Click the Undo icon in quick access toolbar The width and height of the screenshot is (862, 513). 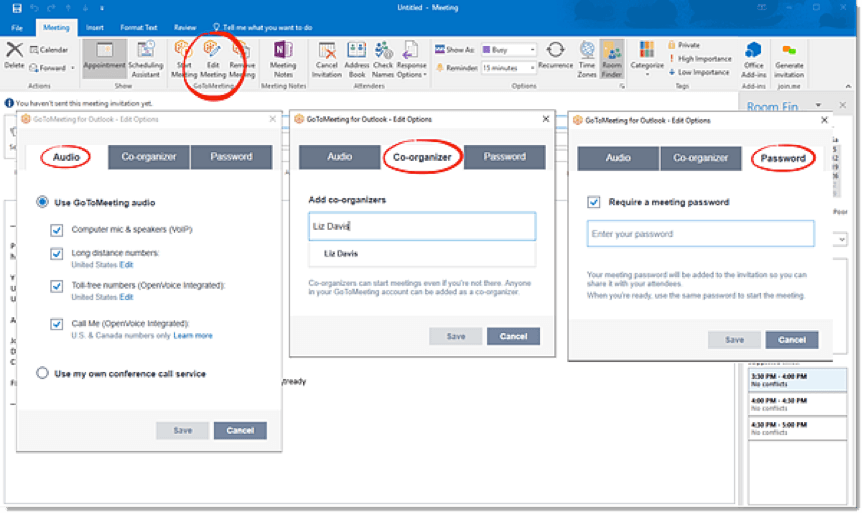coord(35,8)
